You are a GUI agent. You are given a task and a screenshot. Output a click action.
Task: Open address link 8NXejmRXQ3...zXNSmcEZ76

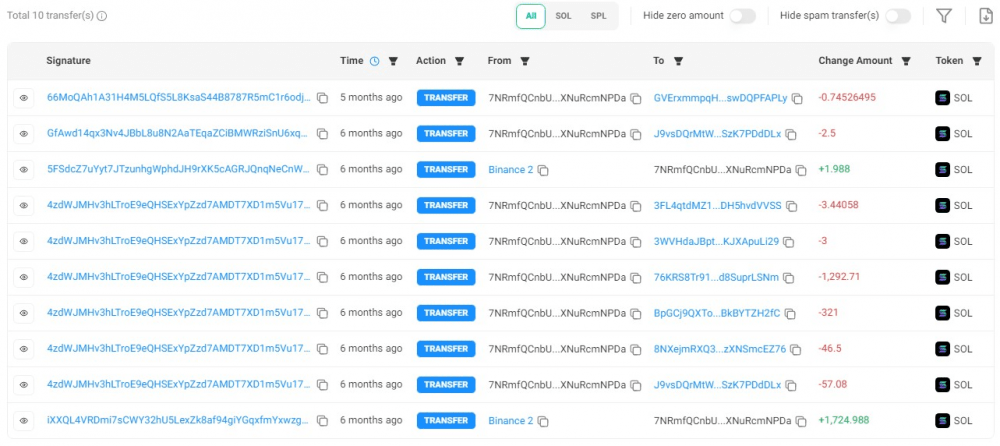coord(719,349)
